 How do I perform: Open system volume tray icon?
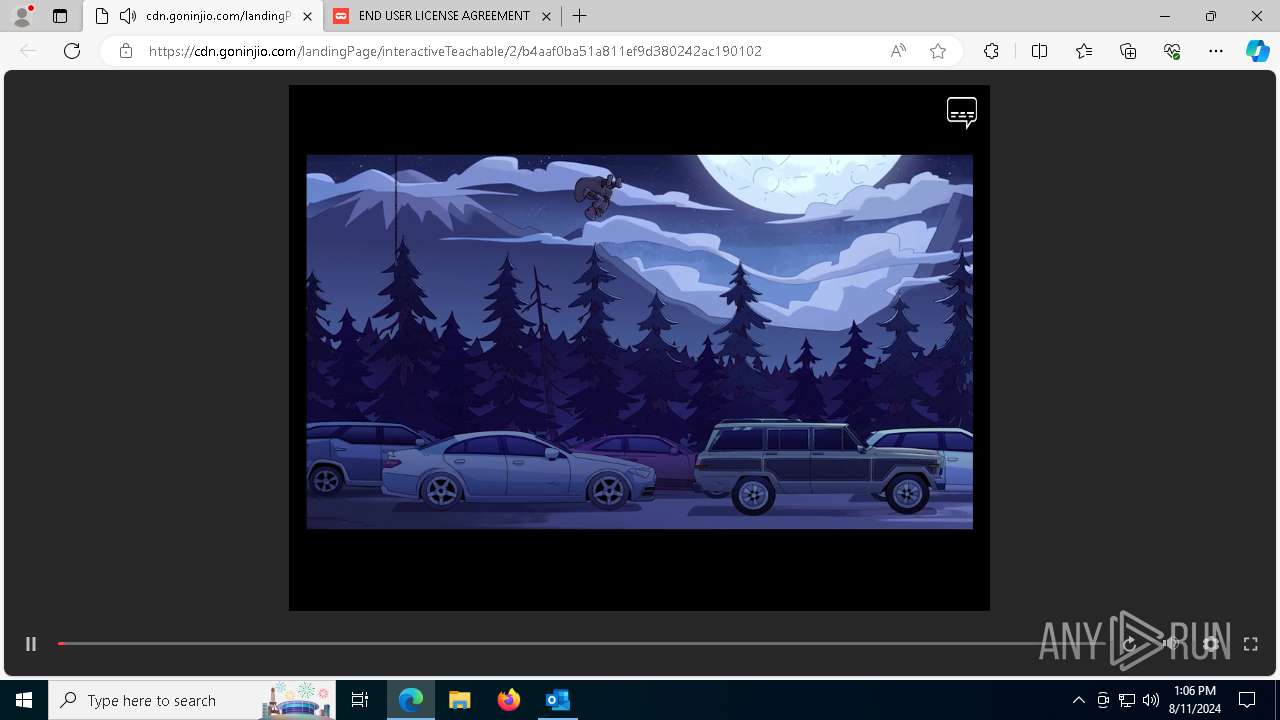[x=1151, y=700]
